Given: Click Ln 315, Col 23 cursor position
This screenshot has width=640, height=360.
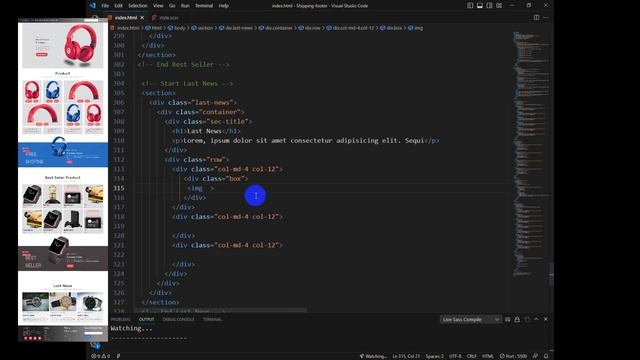Looking at the screenshot, I should tap(406, 356).
